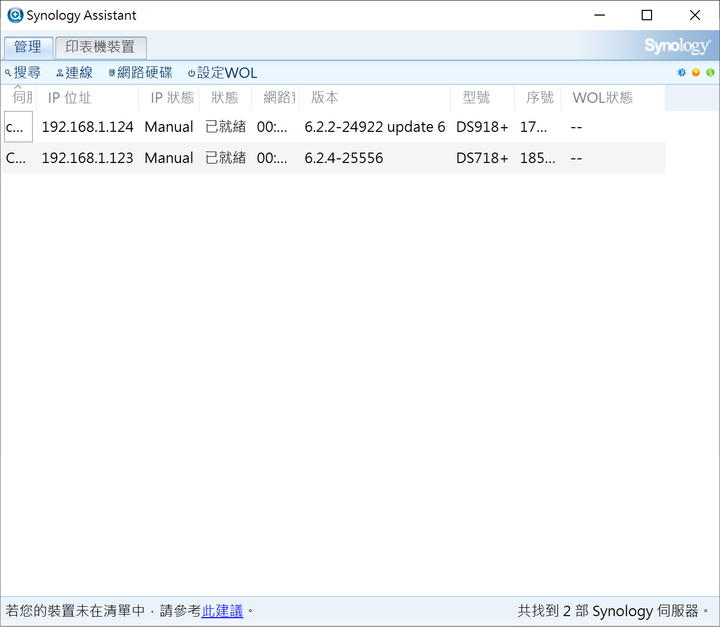The width and height of the screenshot is (720, 627).
Task: Sort by WOL狀態 column header
Action: click(x=613, y=98)
